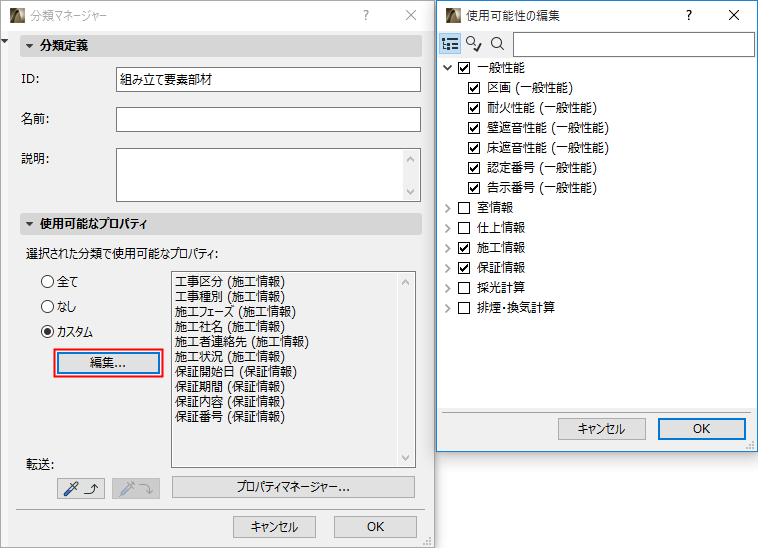This screenshot has width=758, height=548.
Task: Click property list scroll-up arrow
Action: pos(406,282)
